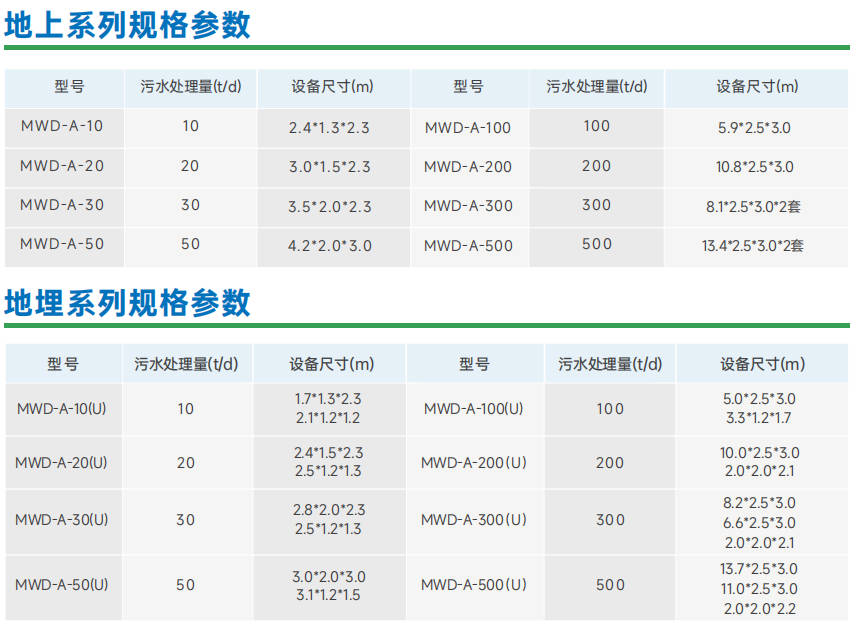The height and width of the screenshot is (628, 857).
Task: Pick the MWD-A-300(U) model cell
Action: point(474,520)
